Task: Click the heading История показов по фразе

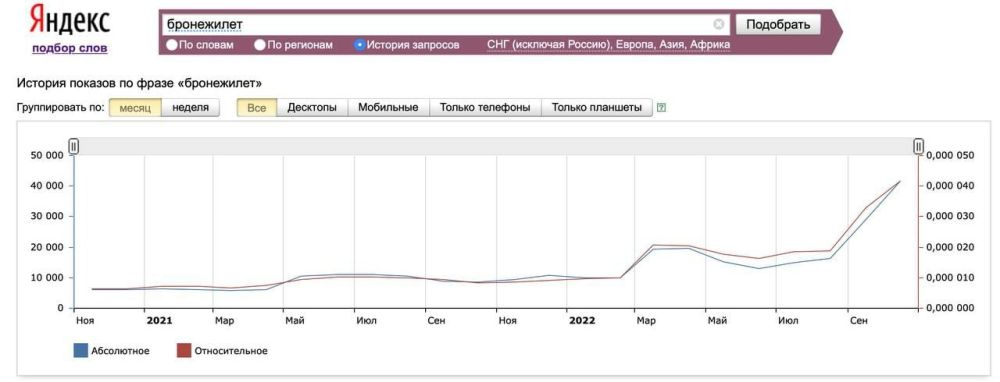Action: click(x=139, y=84)
